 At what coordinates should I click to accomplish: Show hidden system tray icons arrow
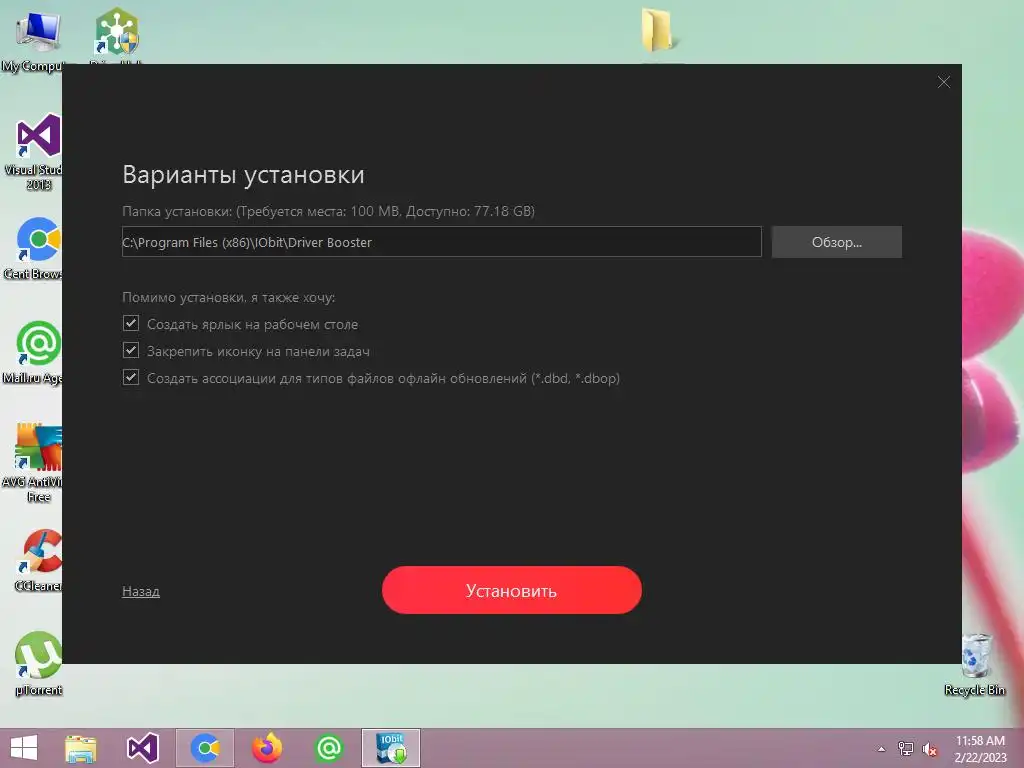[x=882, y=749]
